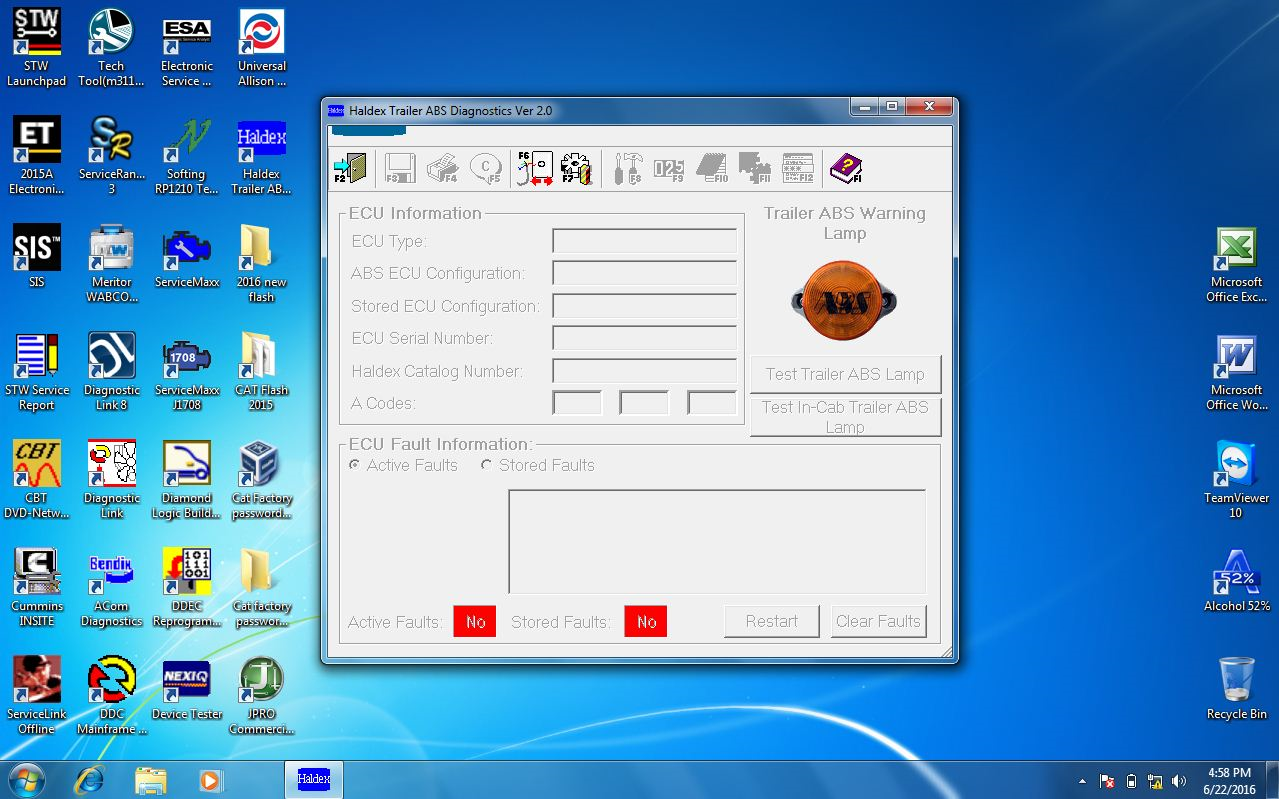Click the F11 puzzle piece icon
The image size is (1279, 799).
point(754,168)
